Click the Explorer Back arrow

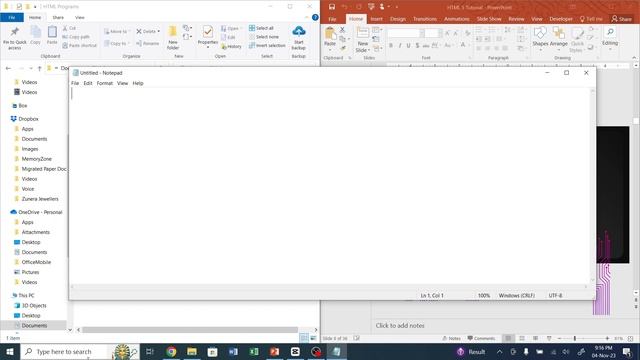pyautogui.click(x=8, y=68)
